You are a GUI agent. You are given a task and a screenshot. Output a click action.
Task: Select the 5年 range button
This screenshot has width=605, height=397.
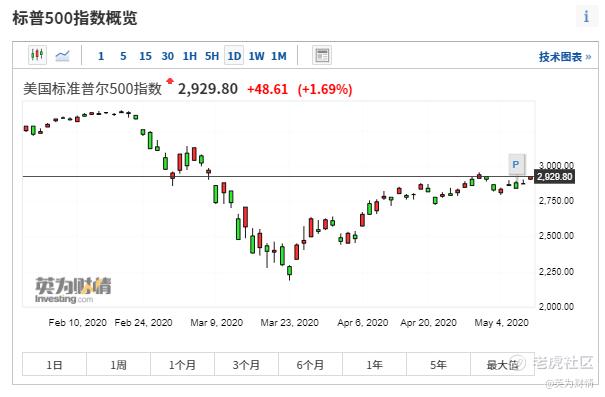pyautogui.click(x=439, y=364)
